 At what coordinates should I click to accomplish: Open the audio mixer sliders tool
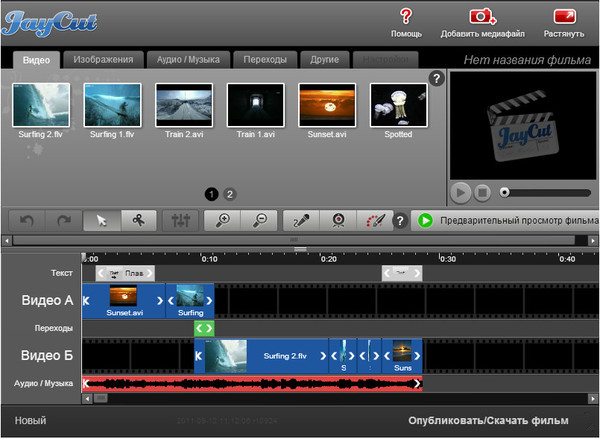(181, 220)
